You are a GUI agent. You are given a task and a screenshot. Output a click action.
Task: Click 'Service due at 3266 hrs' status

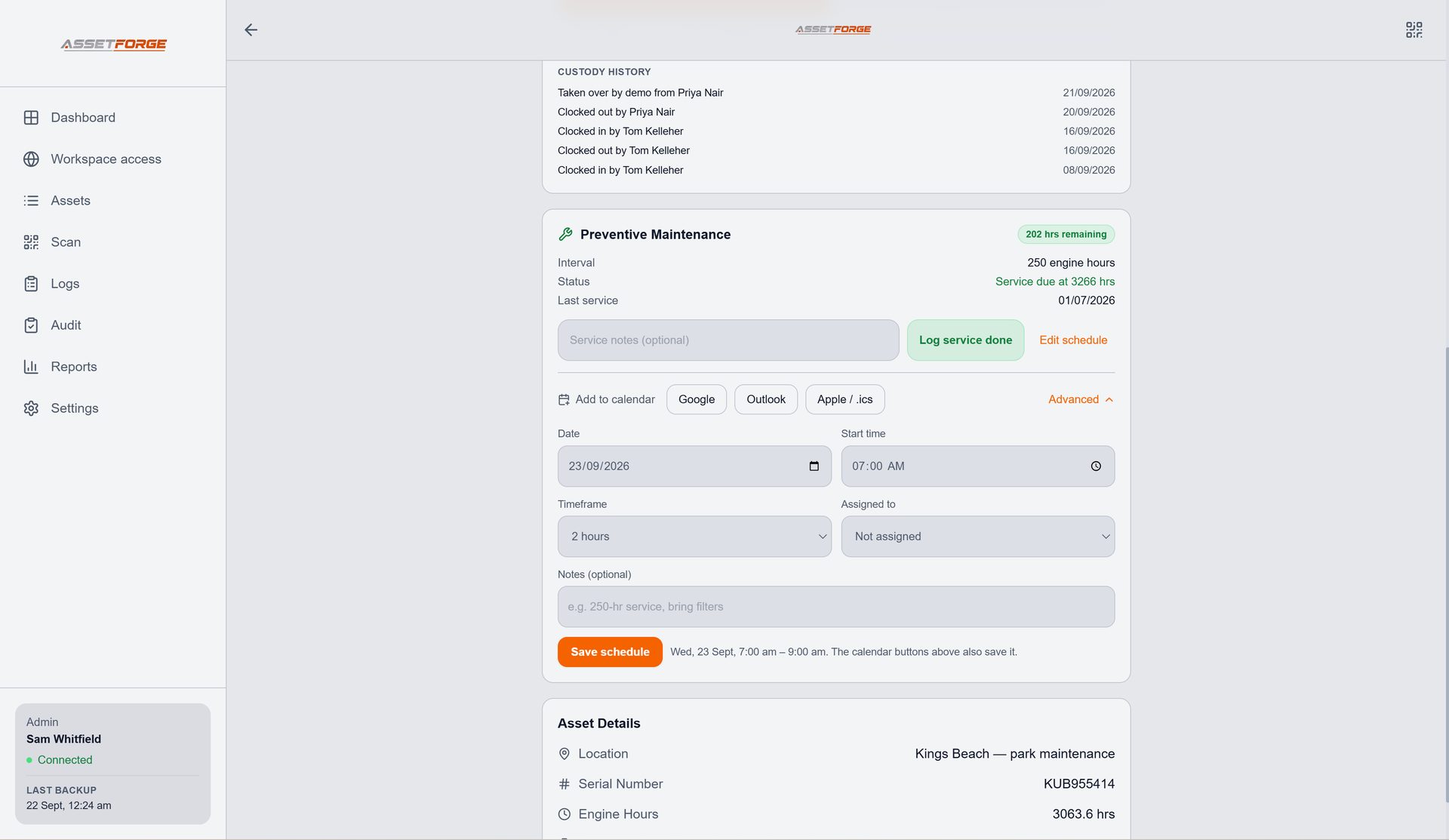coord(1054,282)
